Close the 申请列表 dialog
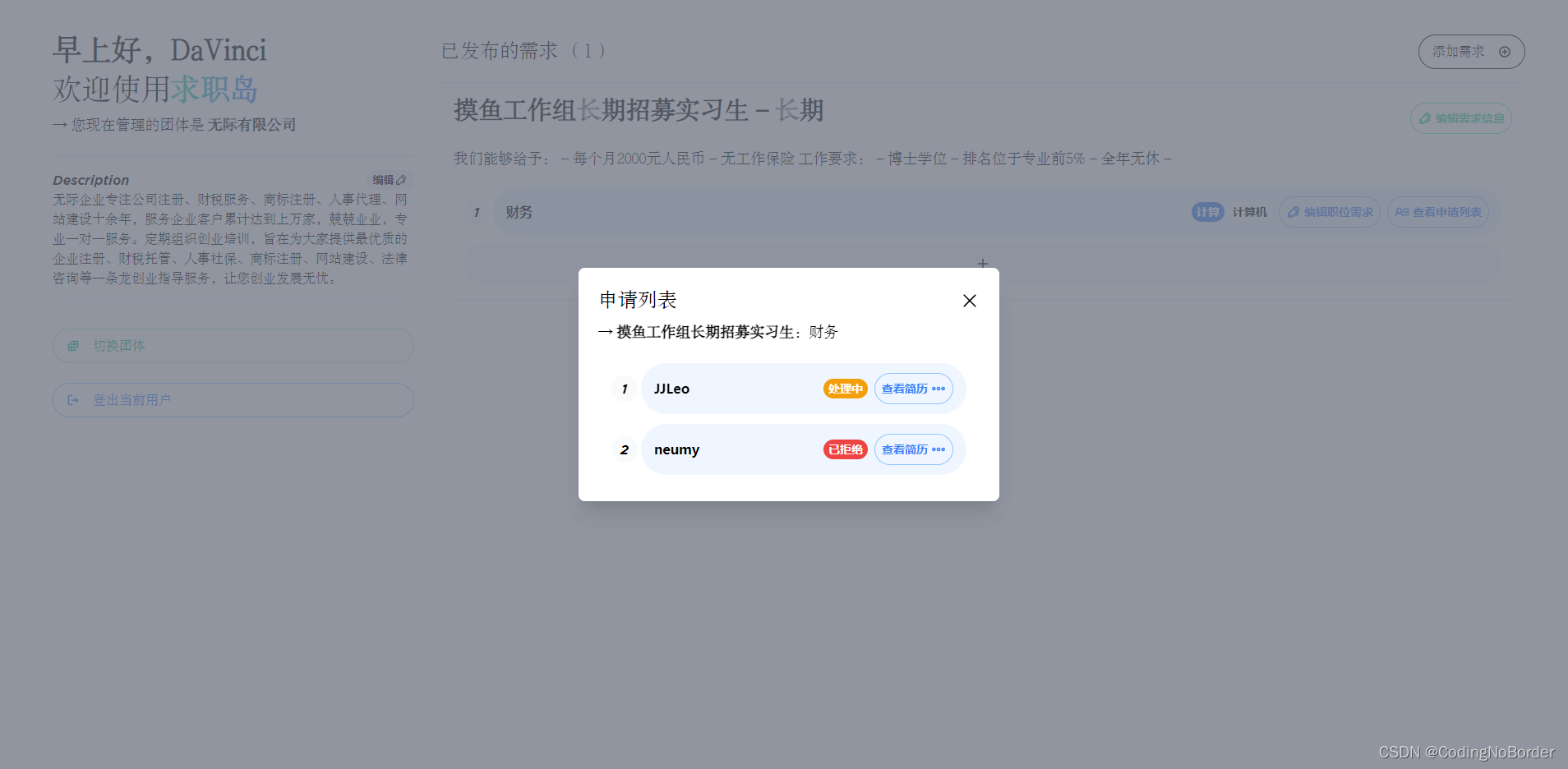The image size is (1568, 769). coord(970,301)
